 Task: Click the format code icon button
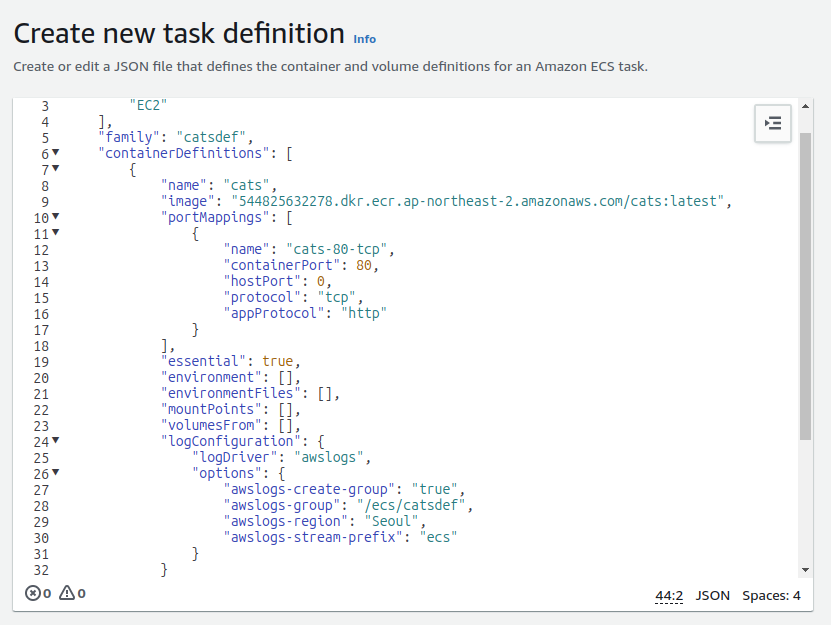coord(773,123)
